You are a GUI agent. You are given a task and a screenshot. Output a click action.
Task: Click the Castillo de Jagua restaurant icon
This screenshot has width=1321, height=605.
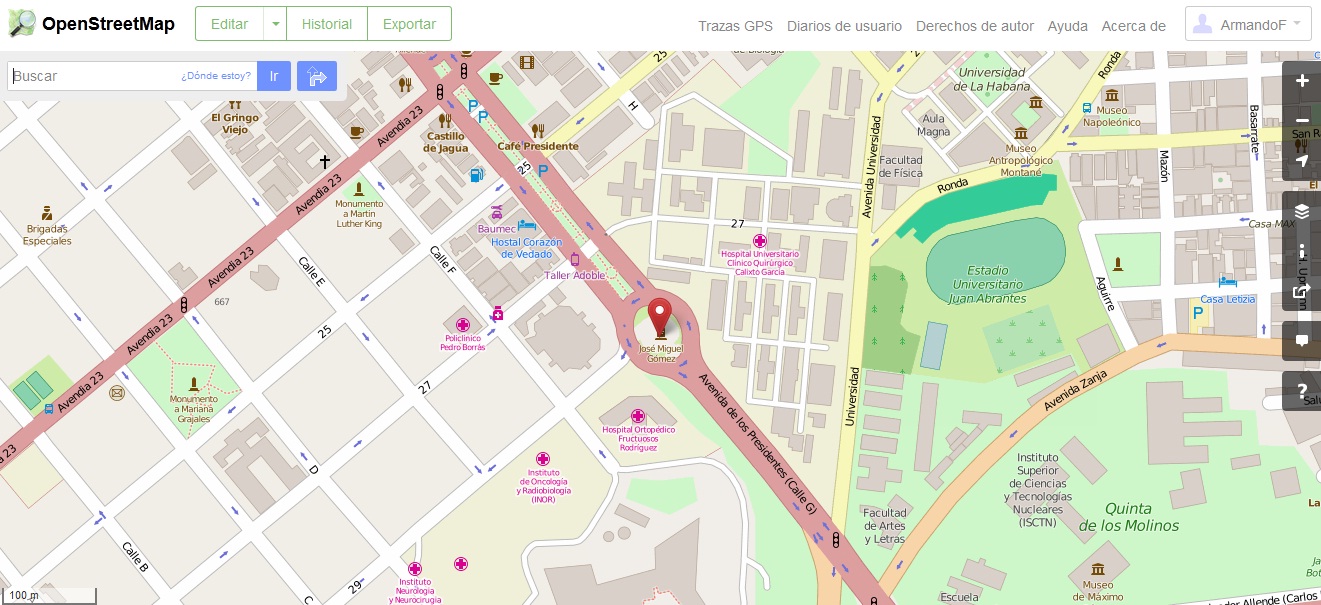pos(446,121)
